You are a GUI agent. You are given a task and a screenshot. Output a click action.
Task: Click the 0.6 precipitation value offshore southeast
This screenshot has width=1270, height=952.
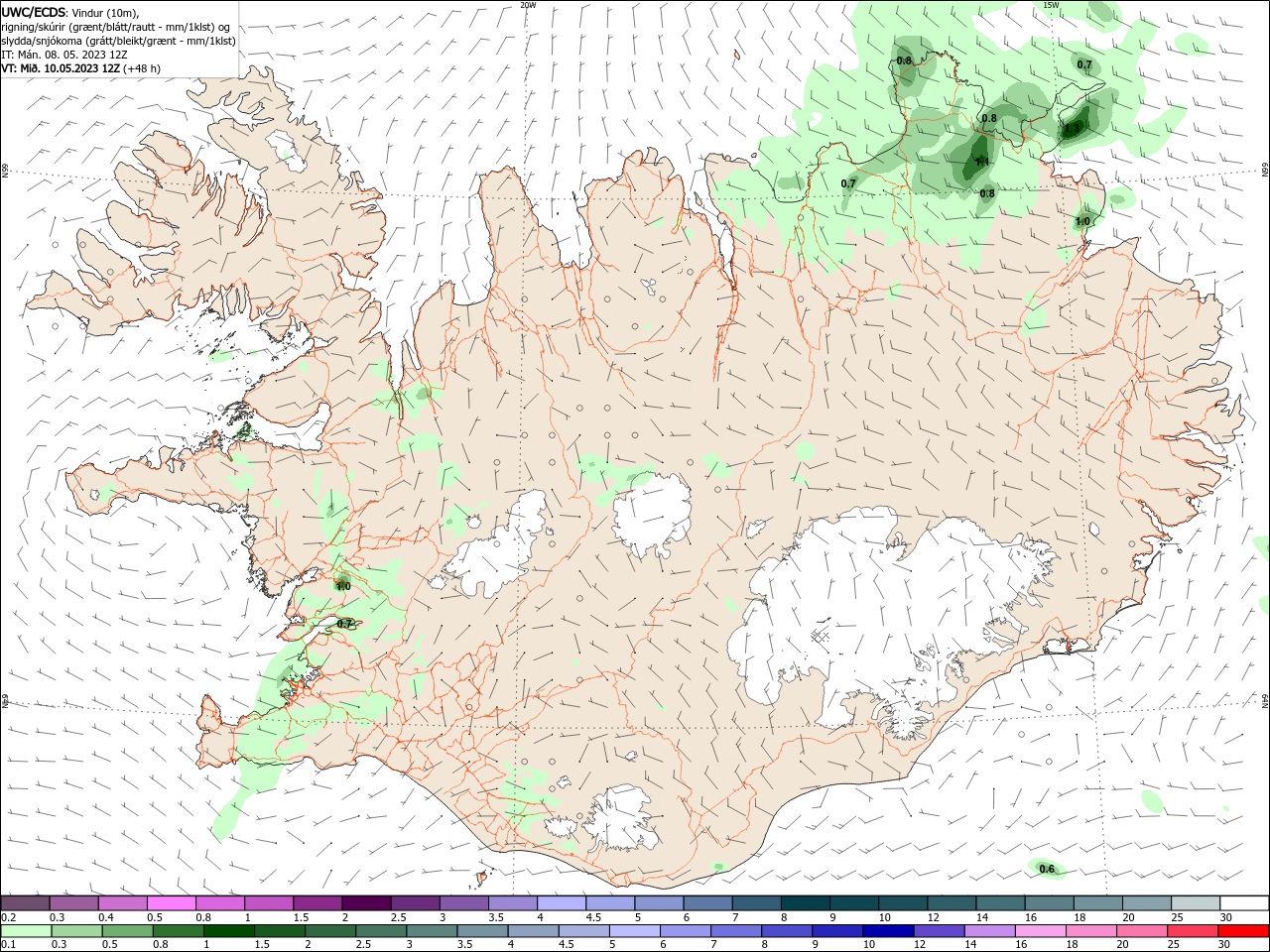pos(1047,870)
